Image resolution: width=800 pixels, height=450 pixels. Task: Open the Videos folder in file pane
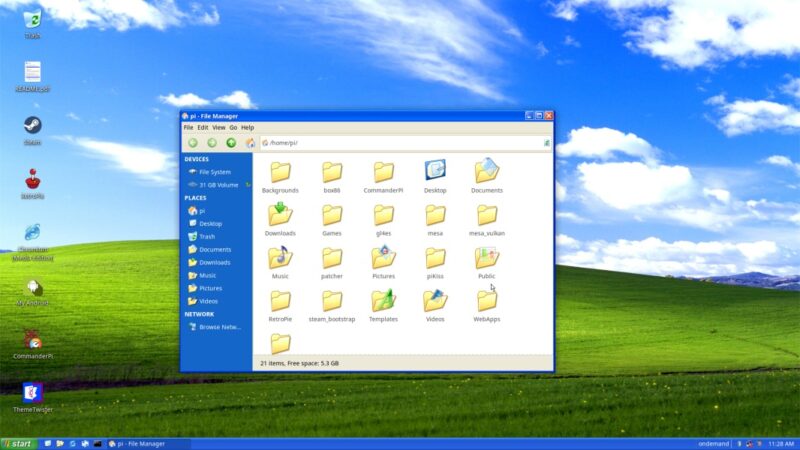coord(435,306)
